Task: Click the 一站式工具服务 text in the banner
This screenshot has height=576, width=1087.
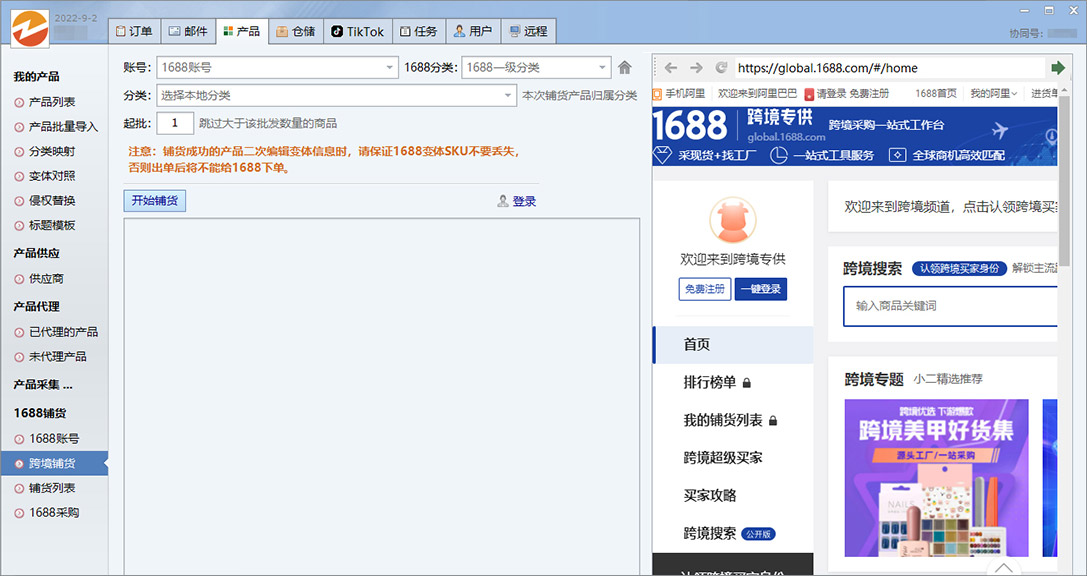Action: (x=833, y=155)
